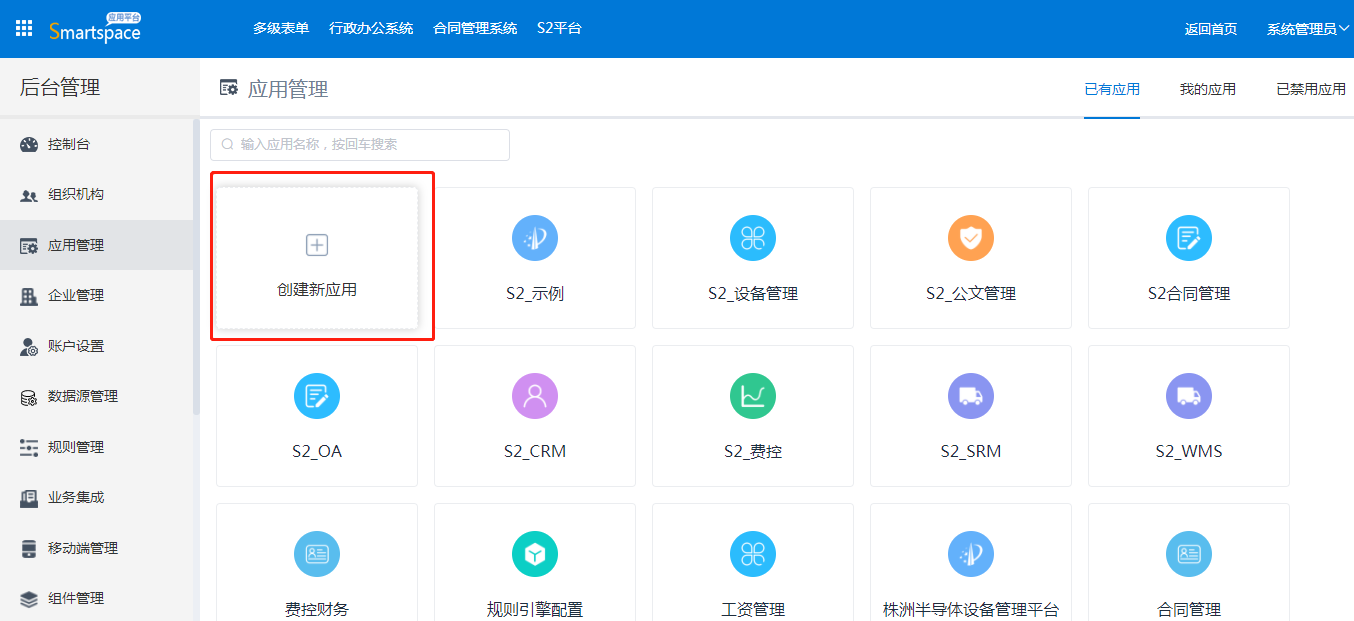Switch to the 我的应用 tab
This screenshot has width=1354, height=621.
point(1207,89)
